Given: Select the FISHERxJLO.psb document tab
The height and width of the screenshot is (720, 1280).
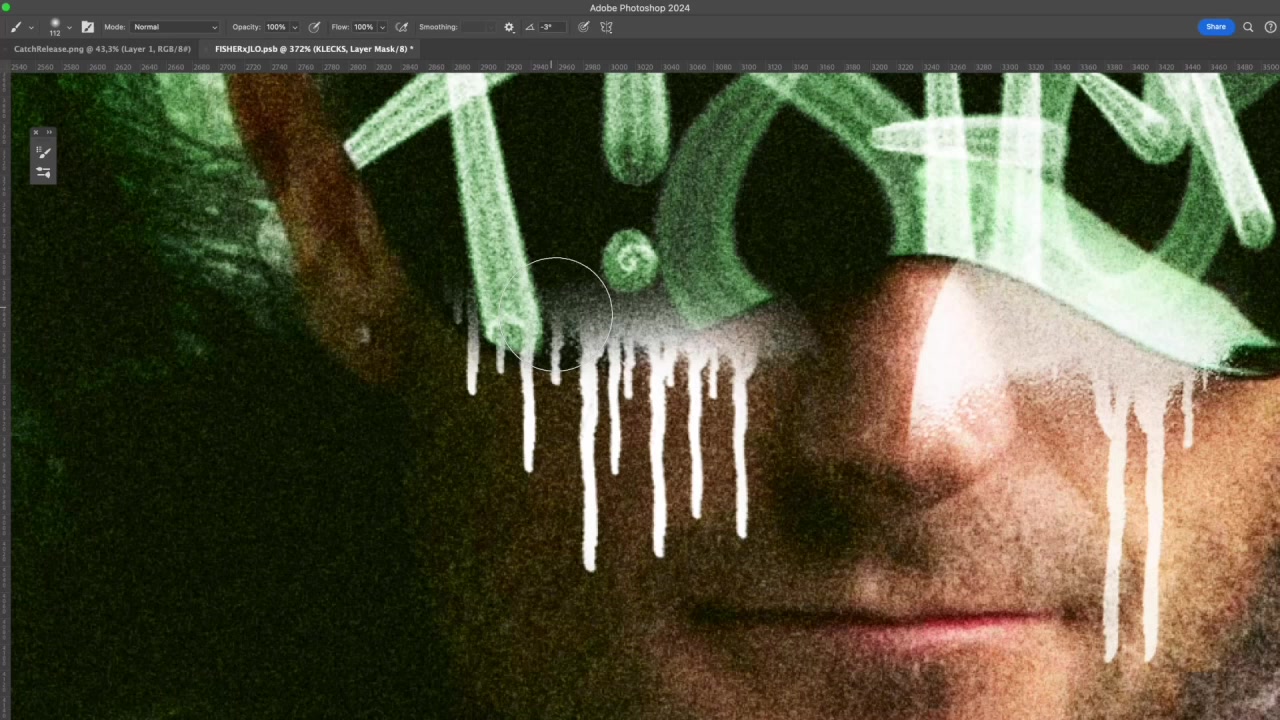Looking at the screenshot, I should click(314, 49).
